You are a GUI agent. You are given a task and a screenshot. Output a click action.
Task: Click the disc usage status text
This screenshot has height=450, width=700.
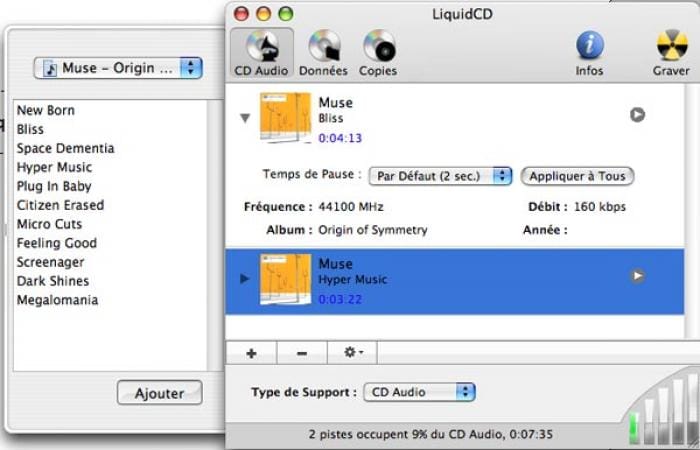(x=431, y=434)
